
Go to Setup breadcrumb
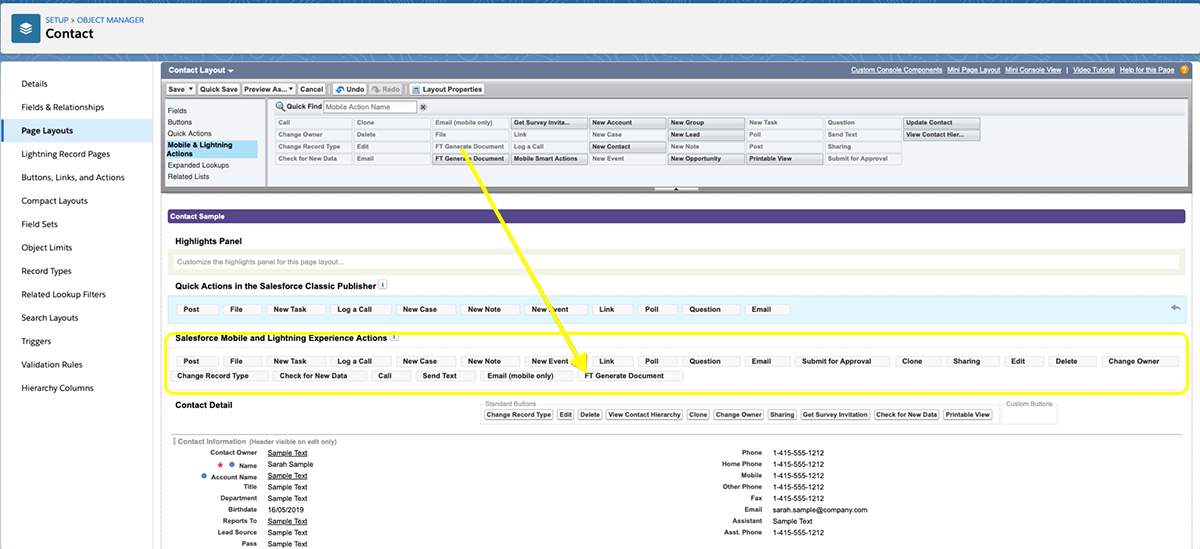click(57, 20)
